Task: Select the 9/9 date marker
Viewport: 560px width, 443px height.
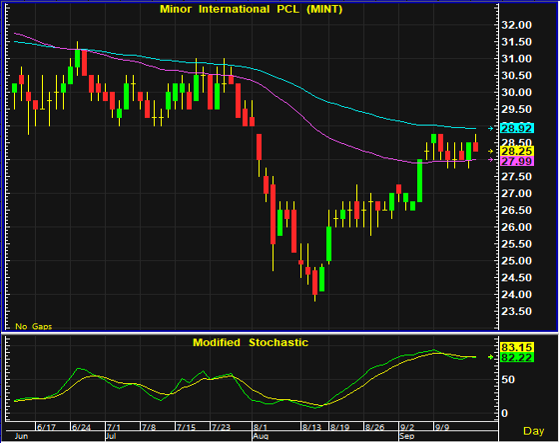Action: pyautogui.click(x=442, y=427)
